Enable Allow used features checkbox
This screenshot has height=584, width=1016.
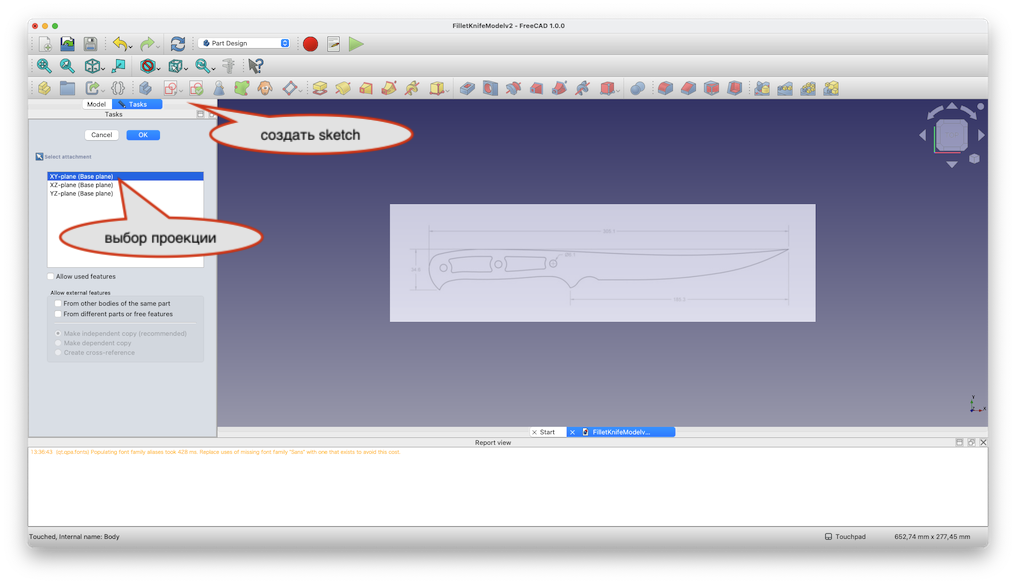[51, 276]
